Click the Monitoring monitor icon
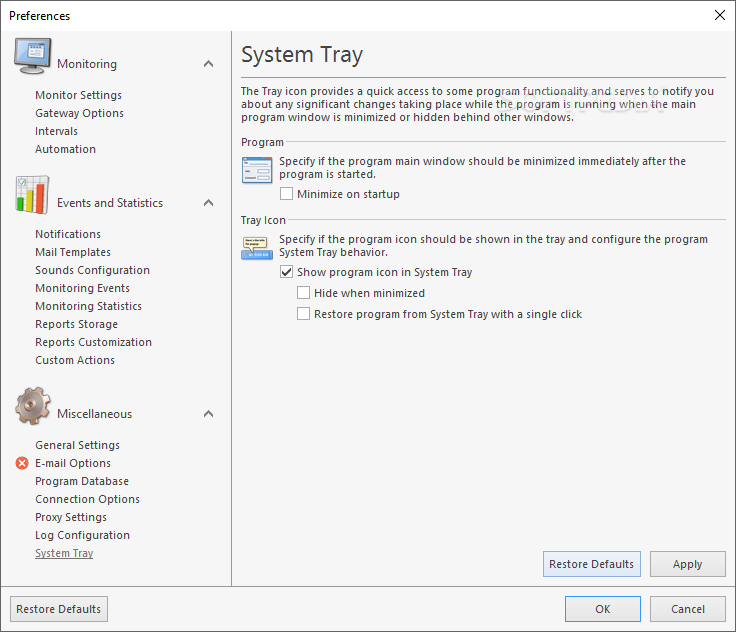The width and height of the screenshot is (736, 632). pos(32,56)
